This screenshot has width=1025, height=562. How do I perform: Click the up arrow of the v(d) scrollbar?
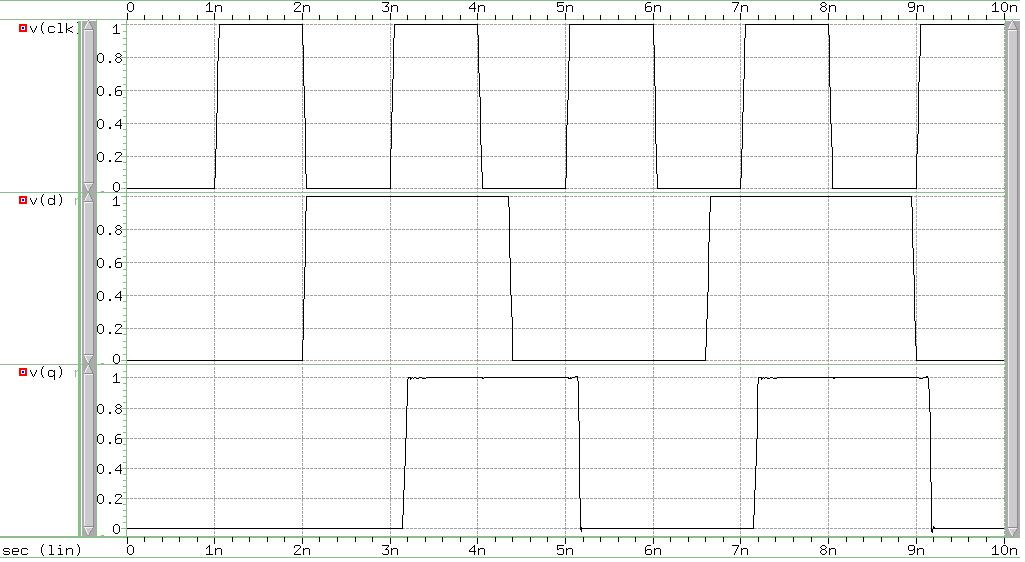click(89, 197)
